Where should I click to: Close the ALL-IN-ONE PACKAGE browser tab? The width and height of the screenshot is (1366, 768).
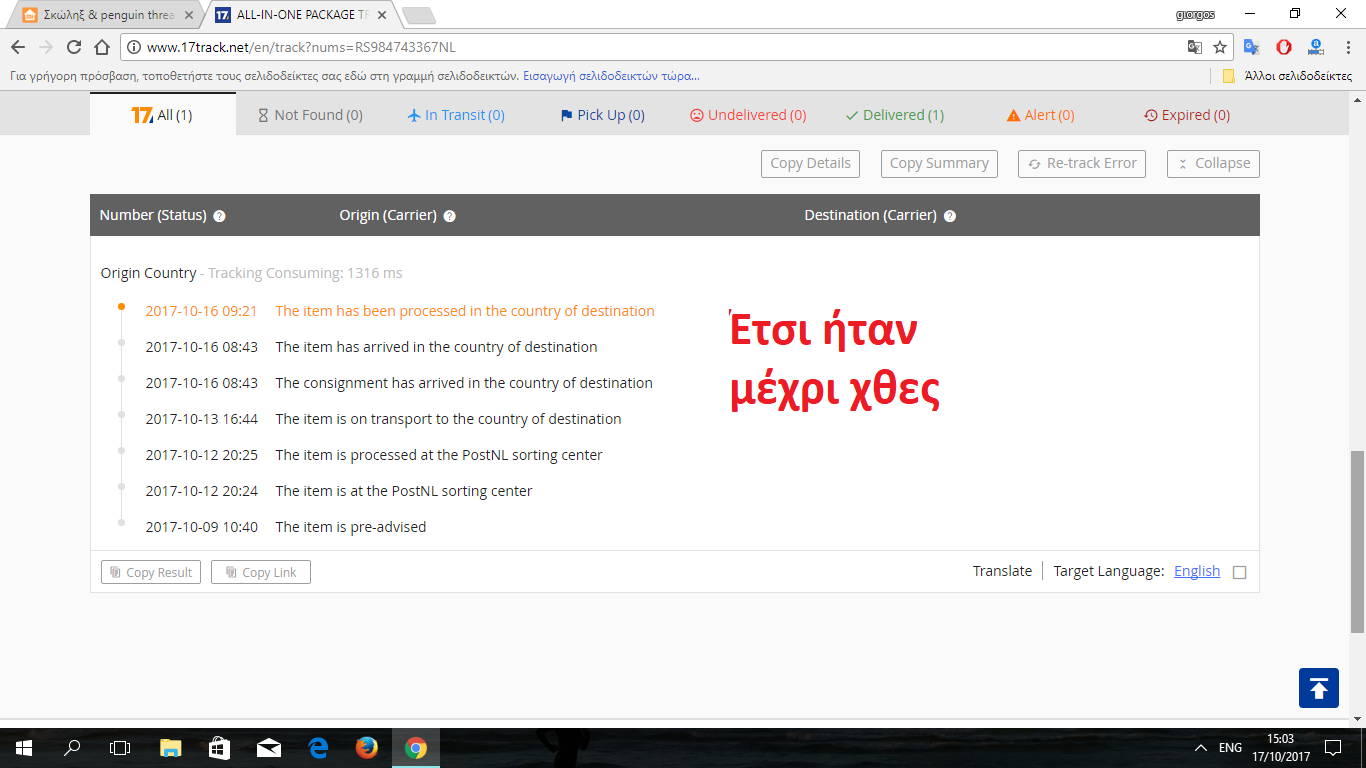[381, 15]
